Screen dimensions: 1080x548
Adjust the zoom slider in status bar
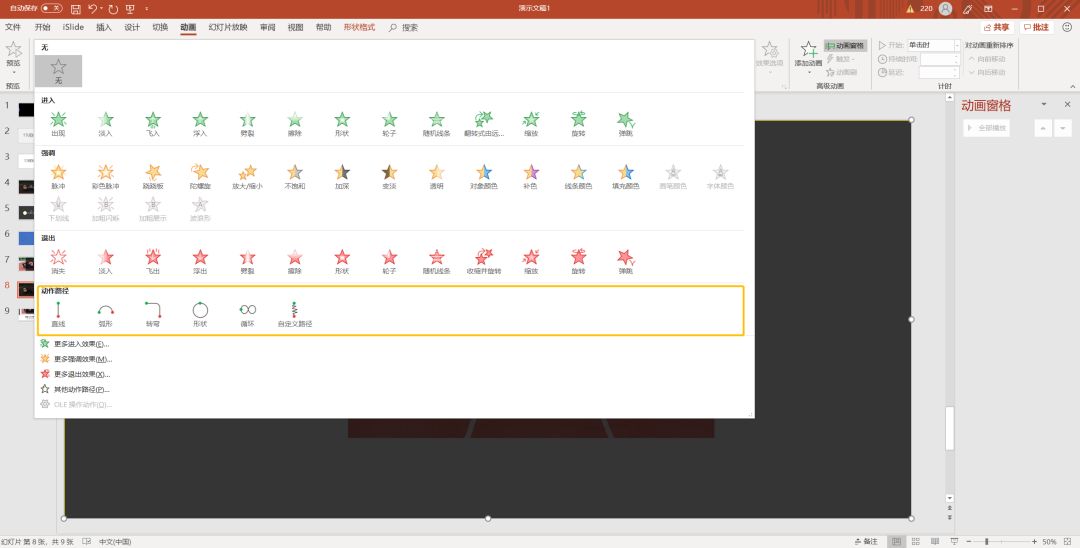click(x=986, y=542)
